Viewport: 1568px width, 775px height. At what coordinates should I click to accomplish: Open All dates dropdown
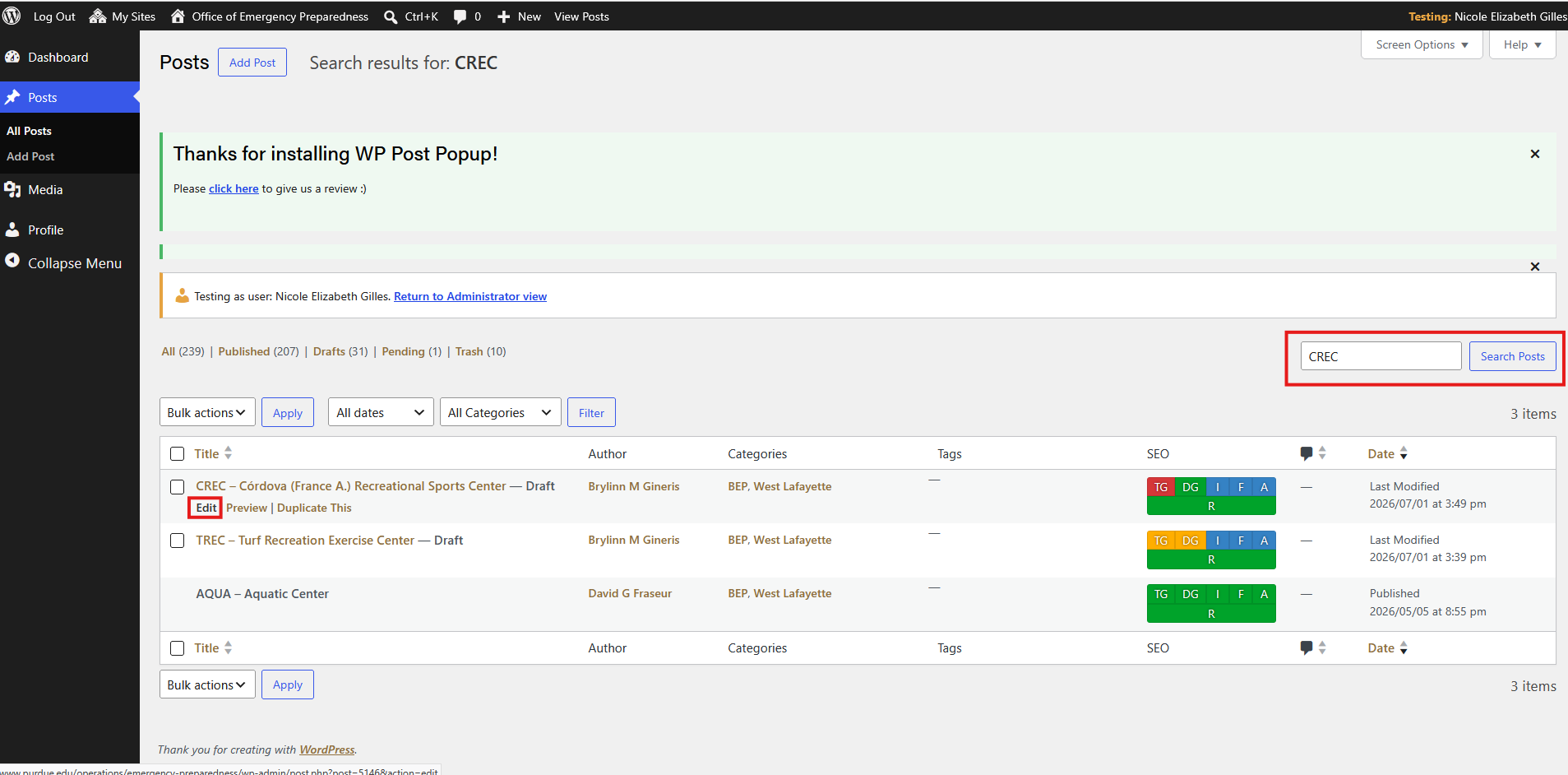click(381, 412)
